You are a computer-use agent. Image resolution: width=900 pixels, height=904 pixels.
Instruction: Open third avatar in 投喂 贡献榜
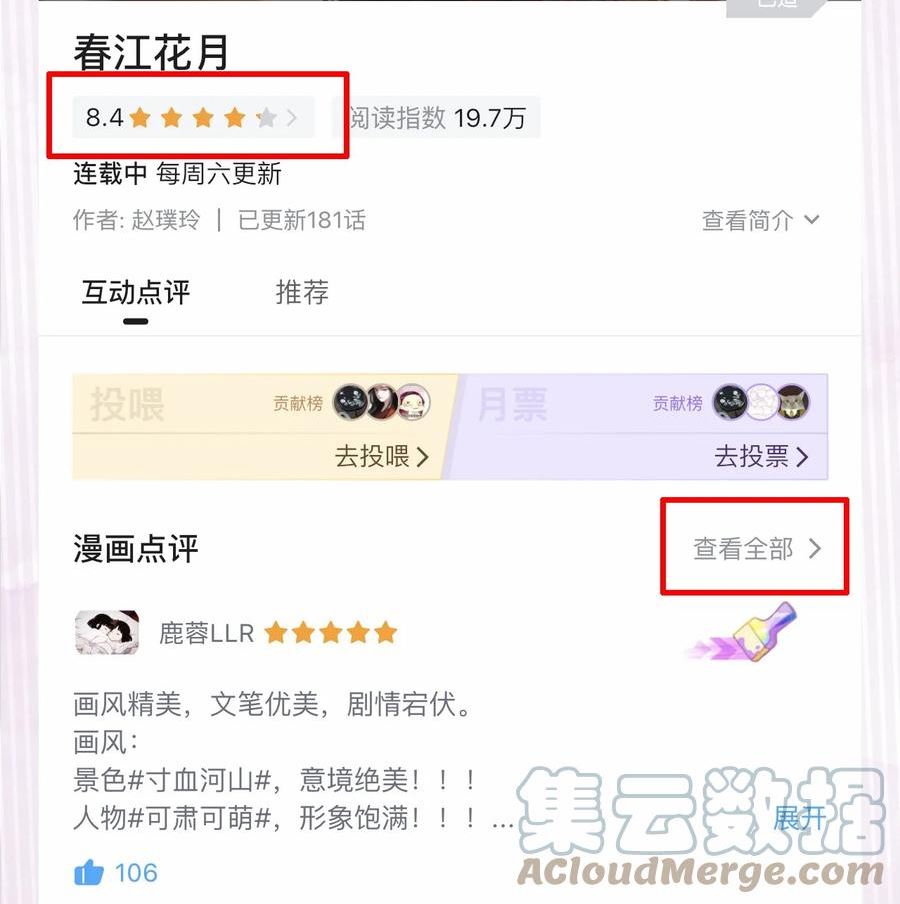(413, 402)
